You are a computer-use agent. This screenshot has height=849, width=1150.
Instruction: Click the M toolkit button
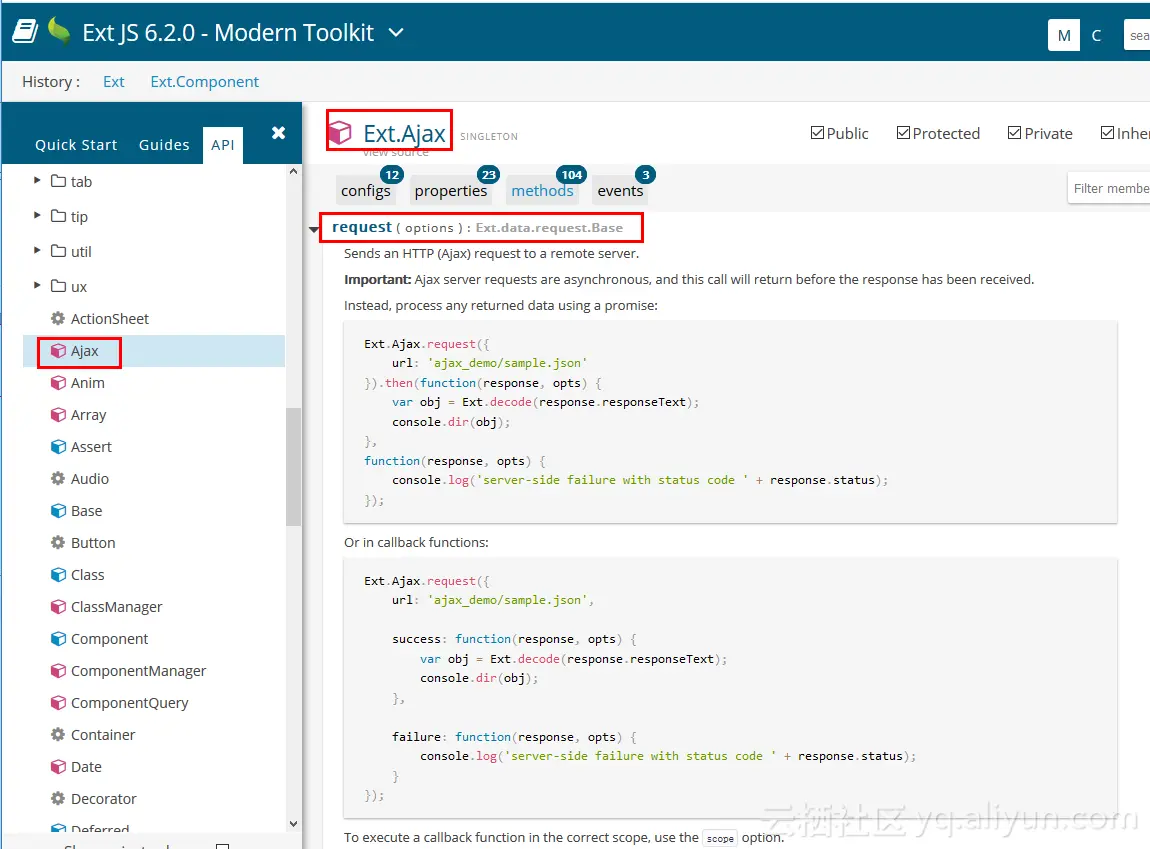pos(1063,35)
